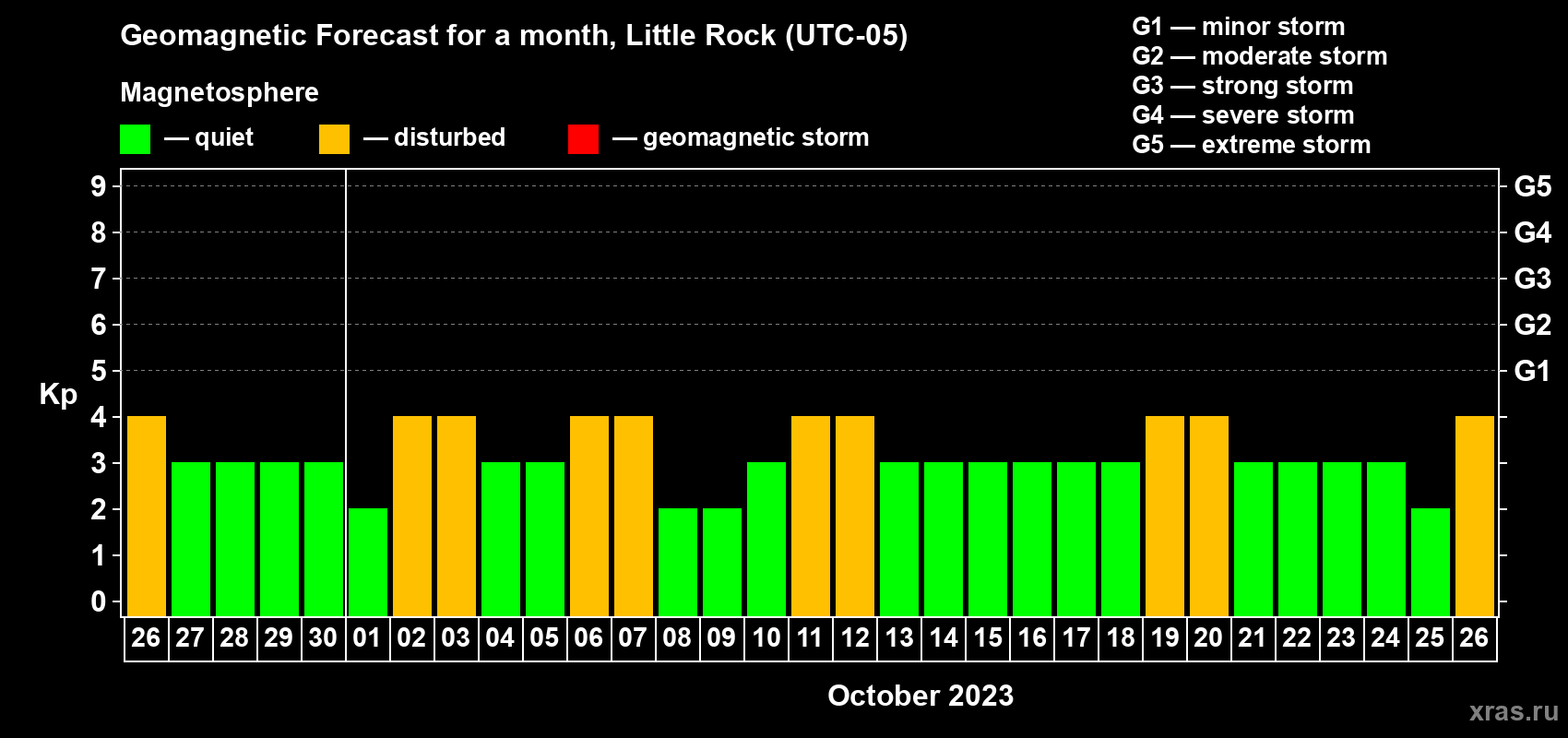Viewport: 1568px width, 738px height.
Task: Click the 'G4 — severe storm' legend line
Action: pyautogui.click(x=1243, y=115)
